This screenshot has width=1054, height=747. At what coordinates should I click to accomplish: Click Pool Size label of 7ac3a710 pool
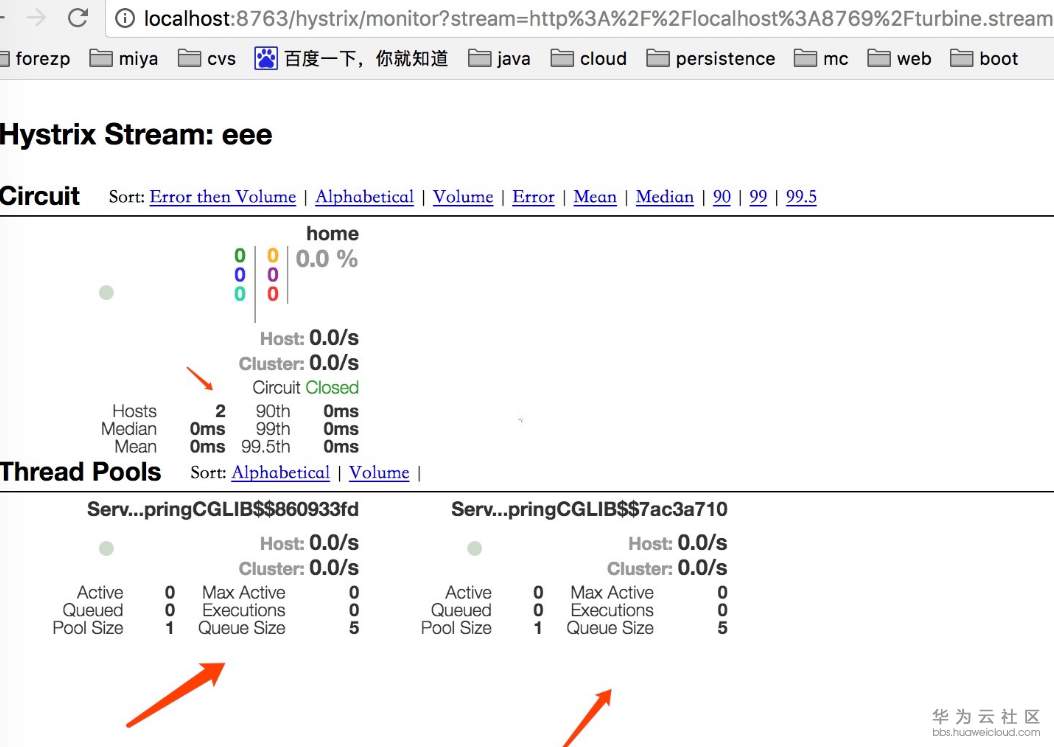click(456, 628)
